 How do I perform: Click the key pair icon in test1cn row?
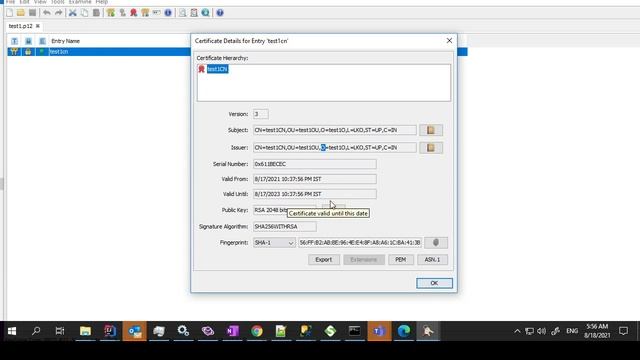[x=14, y=51]
